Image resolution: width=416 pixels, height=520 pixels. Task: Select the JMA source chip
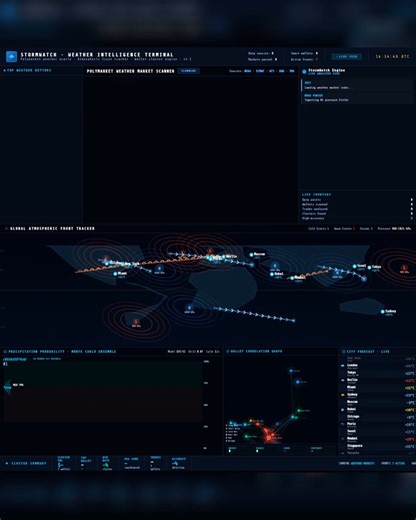tap(292, 71)
